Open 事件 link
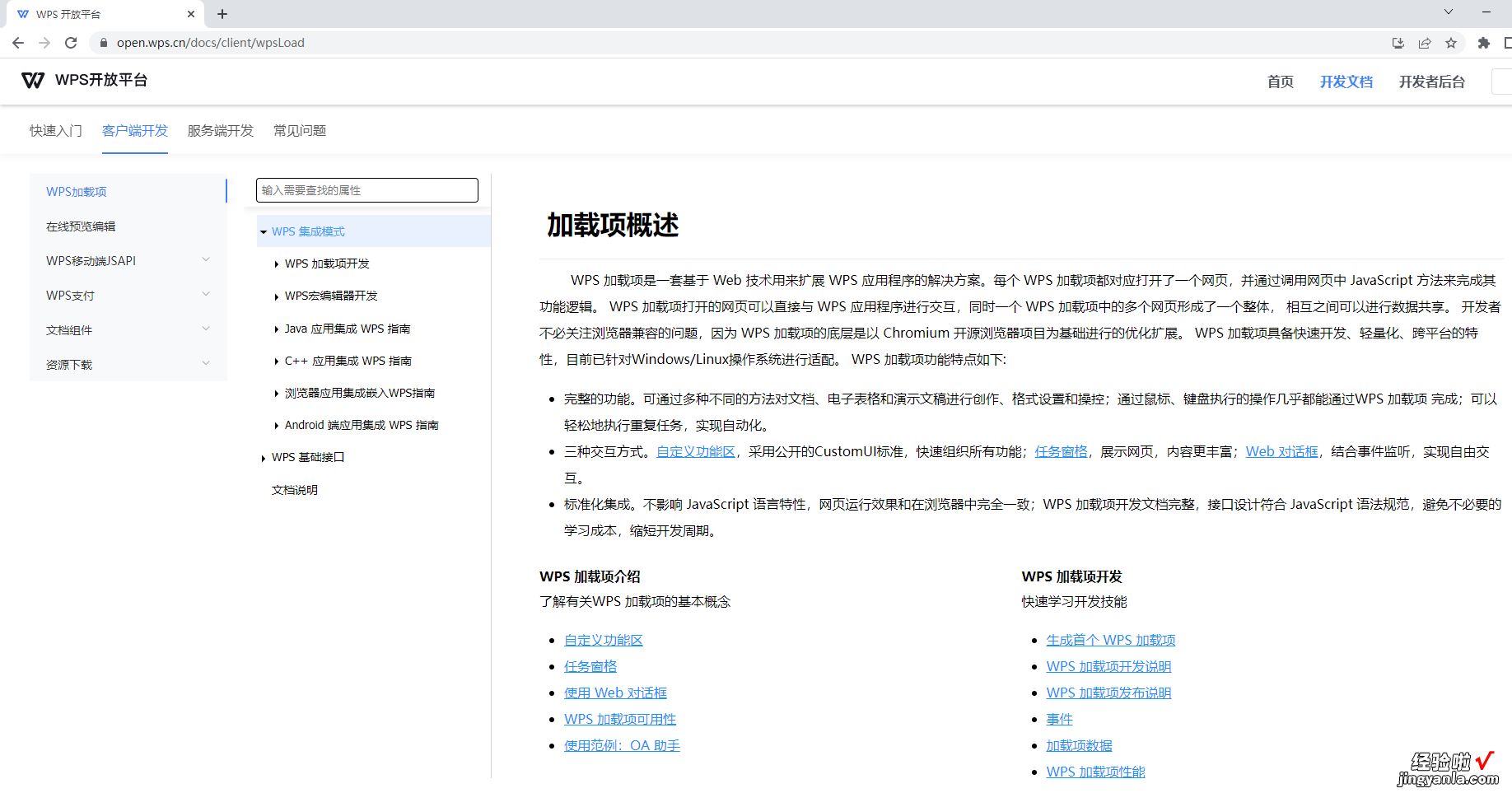Screen dimensions: 1512x793 1059,719
